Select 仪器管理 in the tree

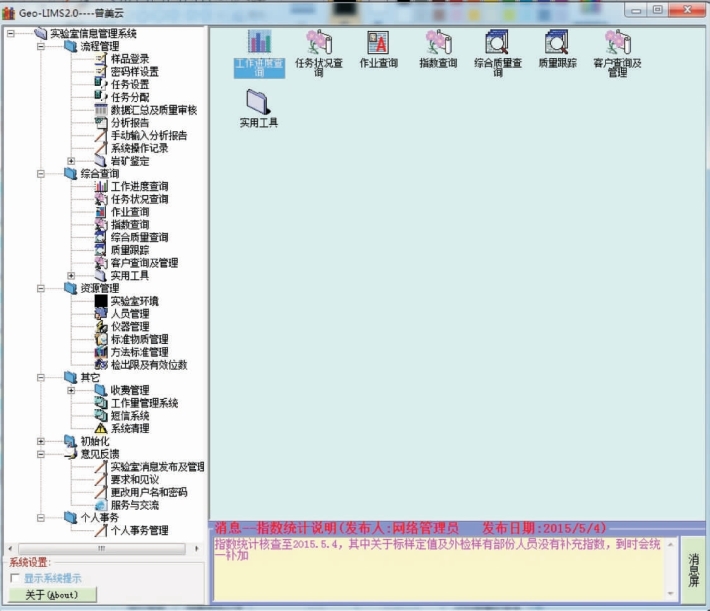tap(129, 326)
